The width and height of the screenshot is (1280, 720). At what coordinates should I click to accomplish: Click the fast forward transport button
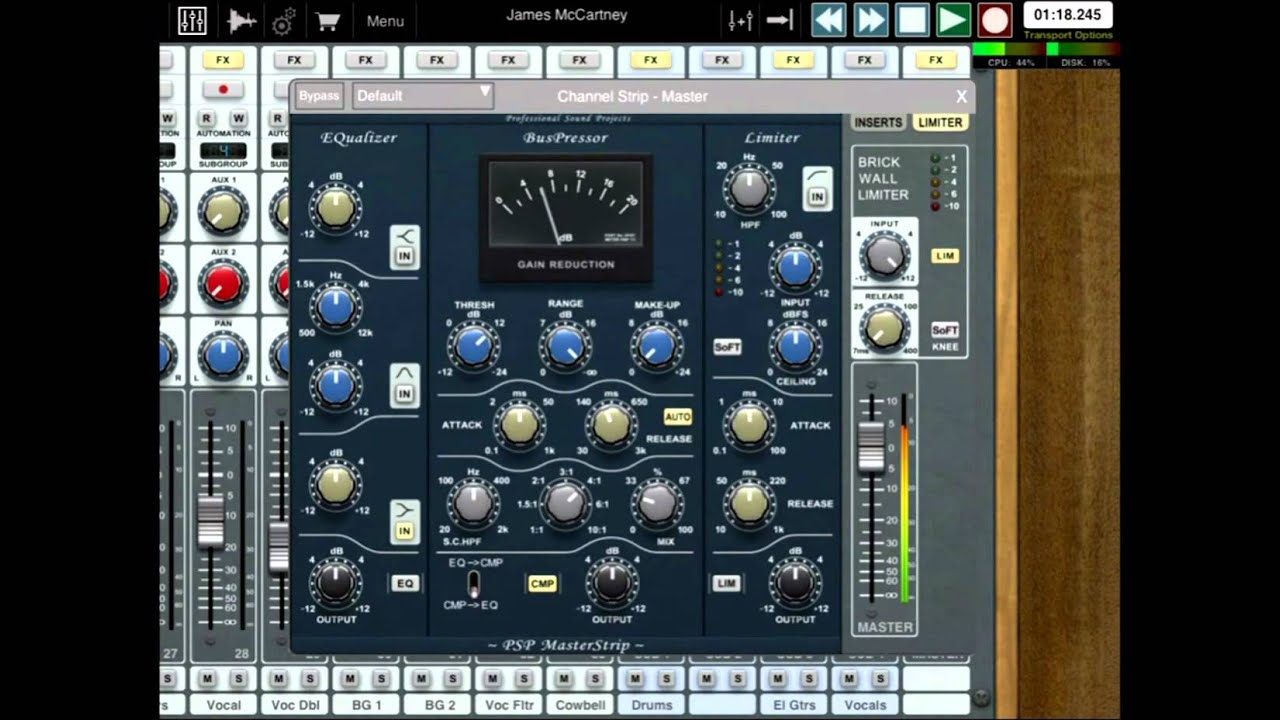(870, 20)
